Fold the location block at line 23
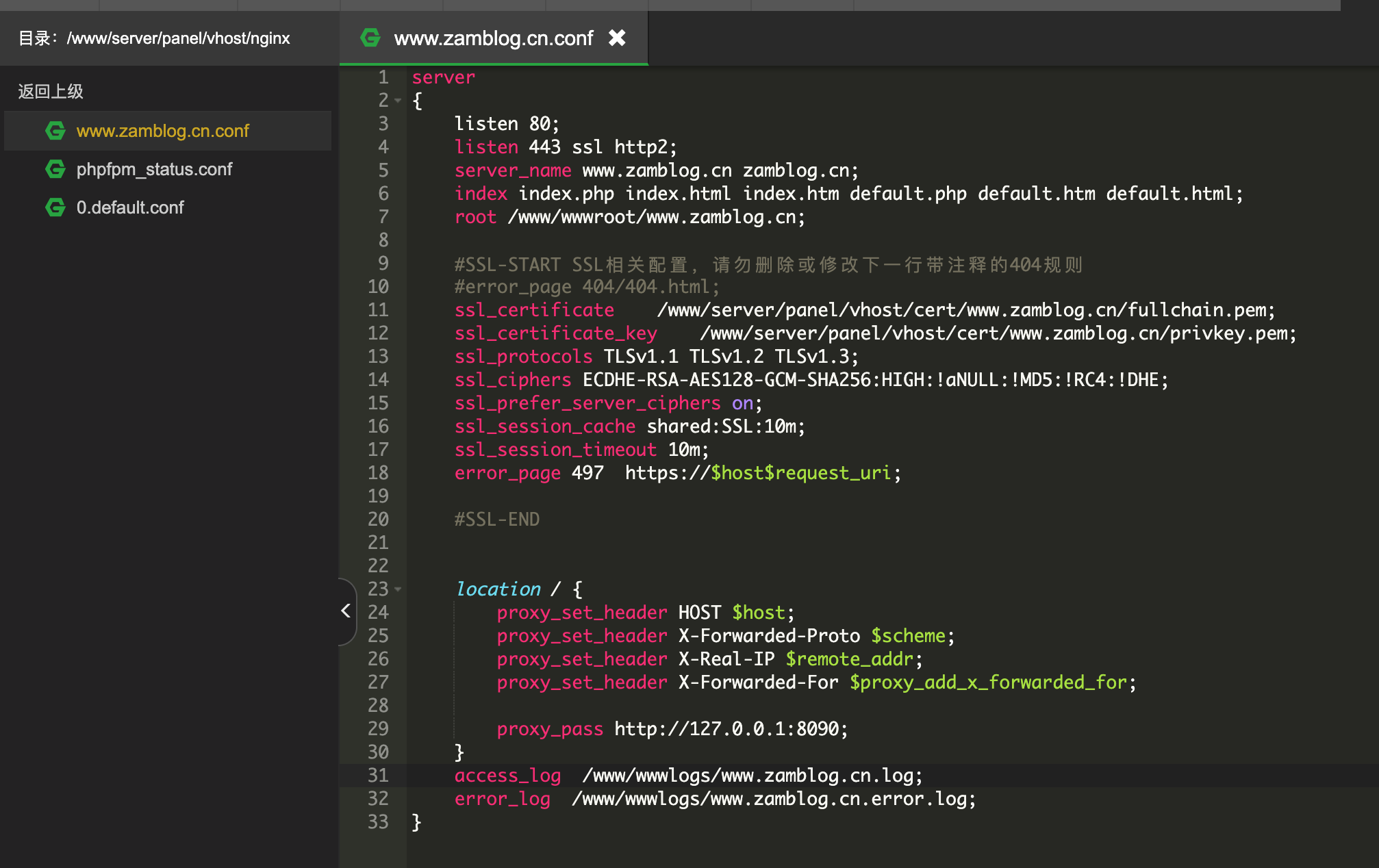The height and width of the screenshot is (868, 1379). tap(398, 589)
